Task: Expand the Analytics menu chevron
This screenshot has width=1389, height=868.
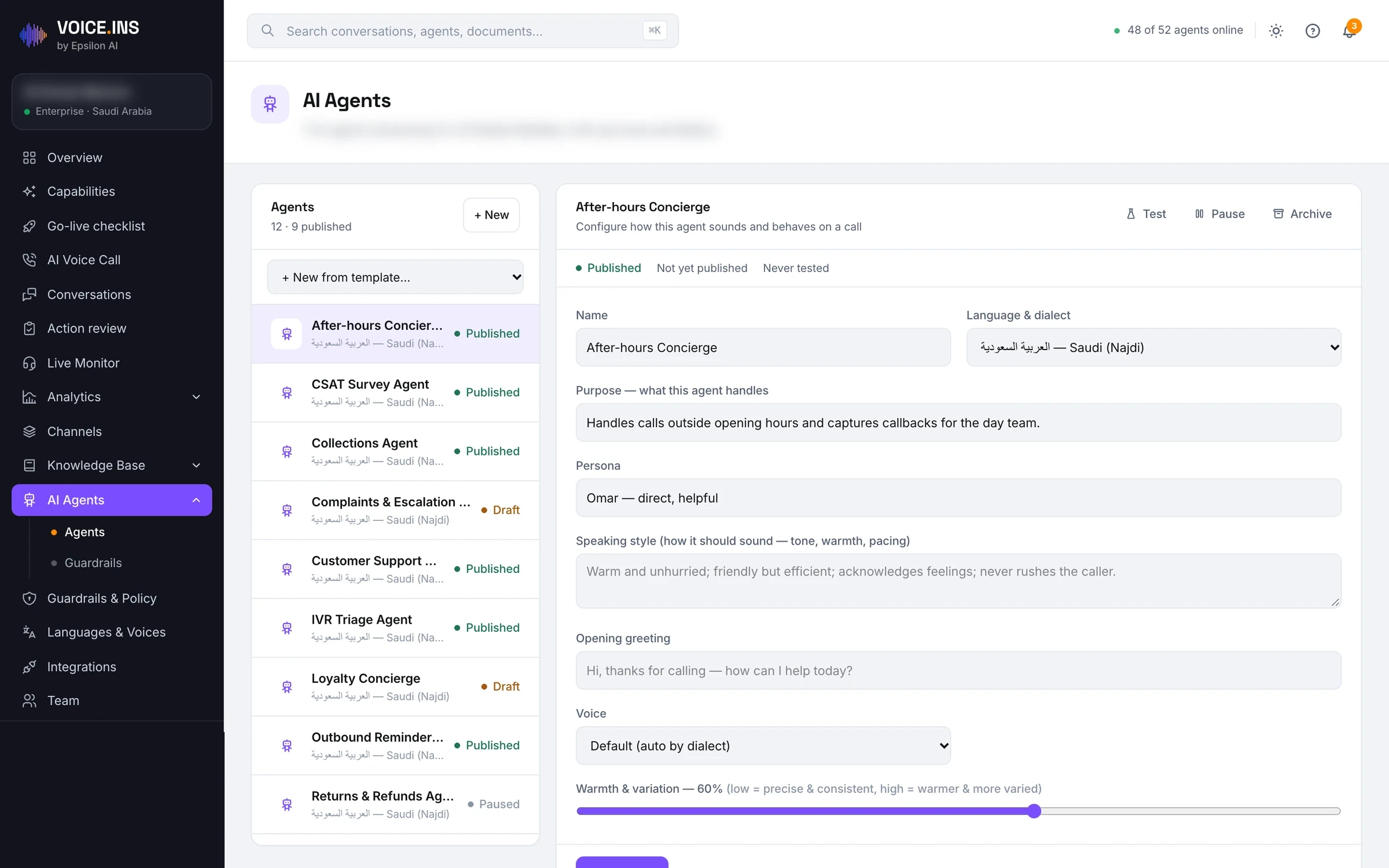Action: point(196,397)
